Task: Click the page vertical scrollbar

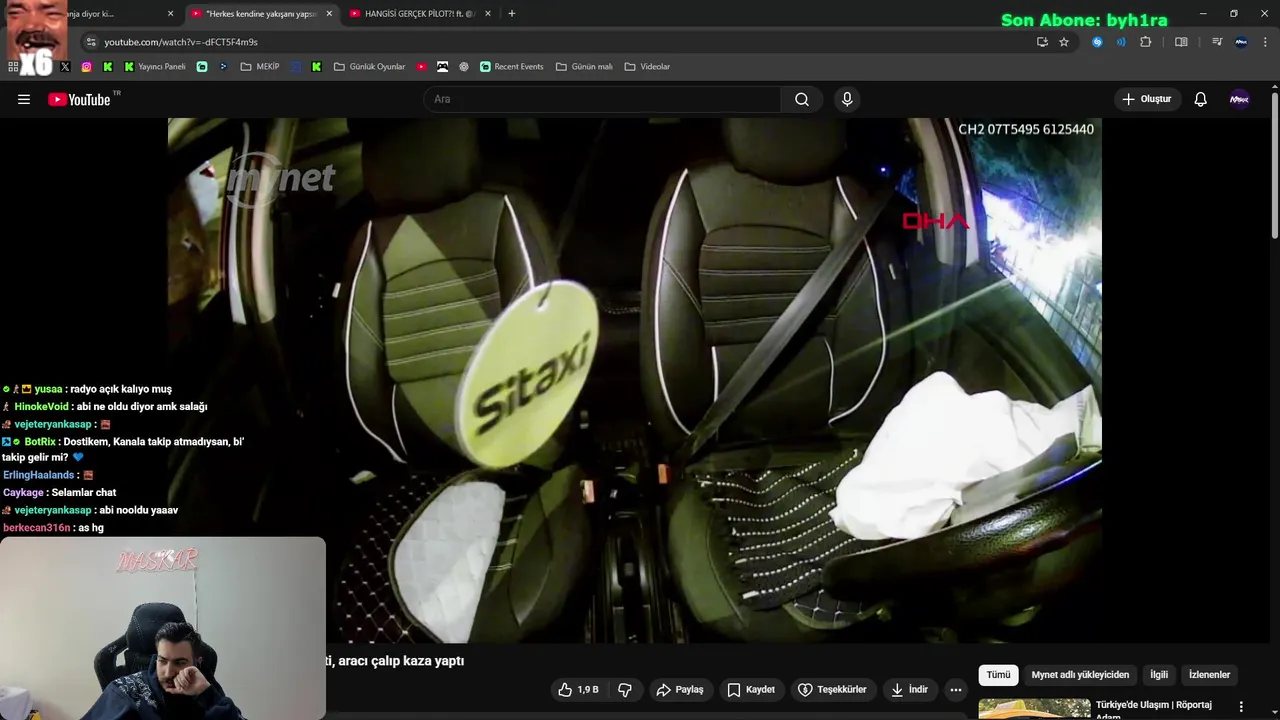Action: point(1274,165)
